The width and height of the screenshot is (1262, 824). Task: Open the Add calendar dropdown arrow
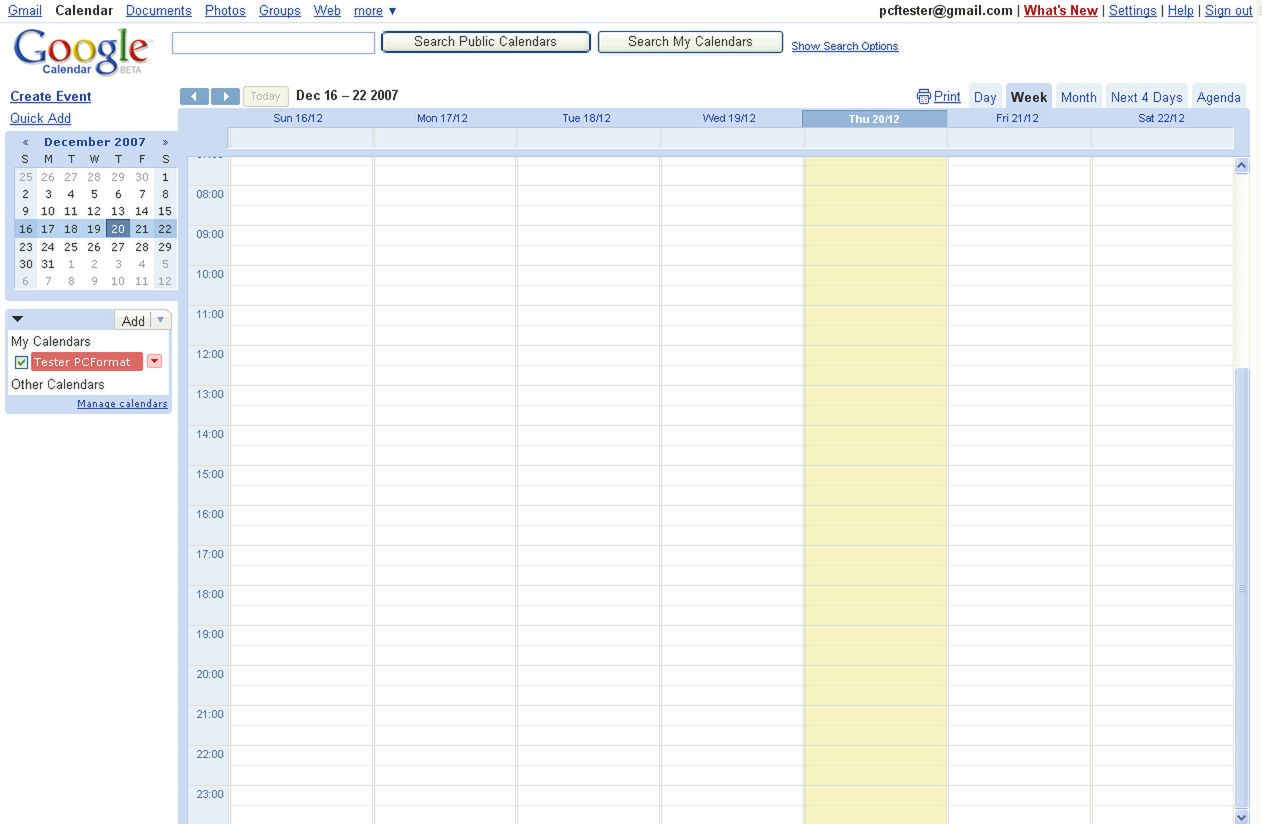[x=161, y=320]
